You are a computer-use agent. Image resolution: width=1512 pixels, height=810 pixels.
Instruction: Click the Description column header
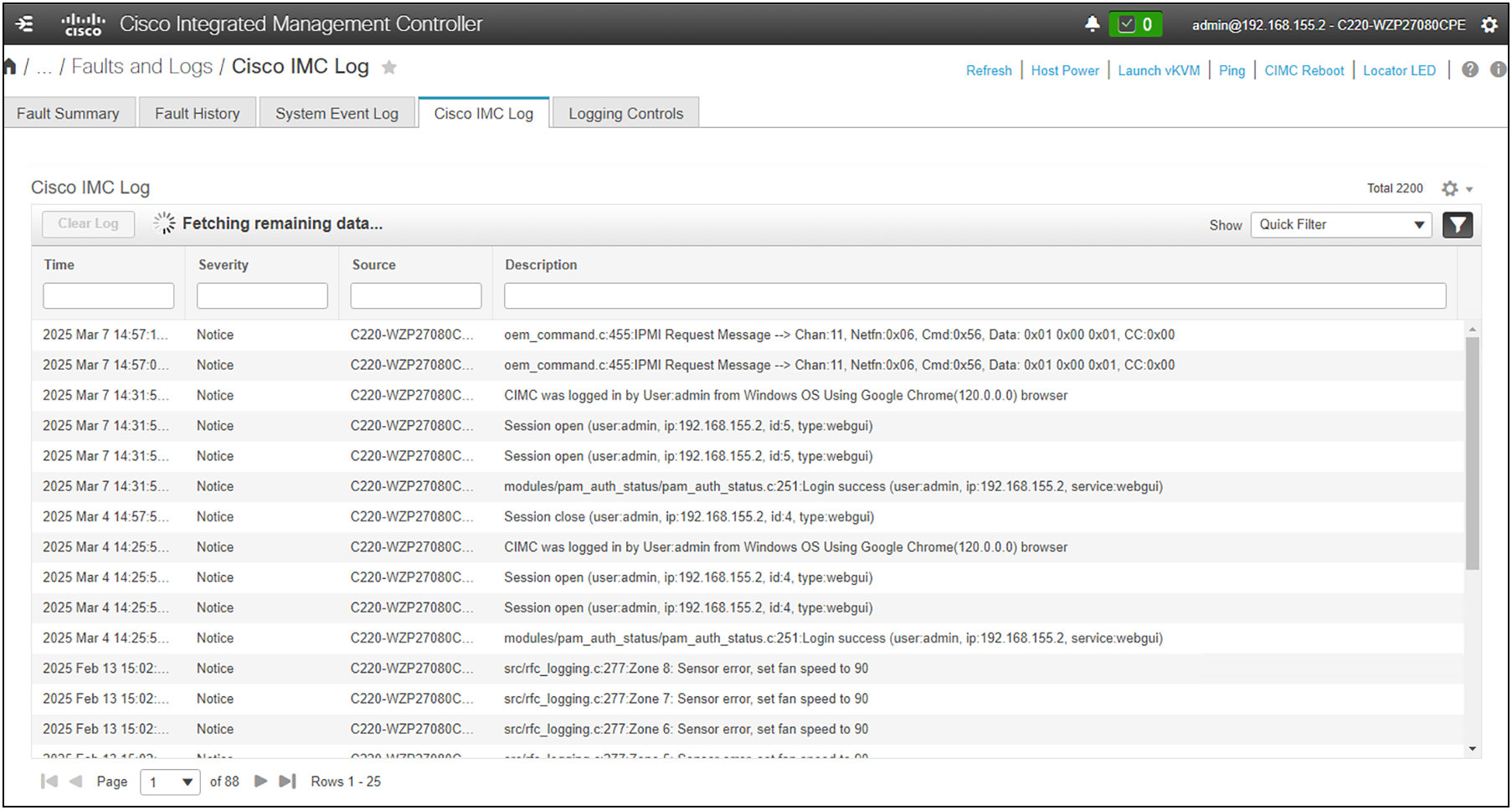pos(541,264)
